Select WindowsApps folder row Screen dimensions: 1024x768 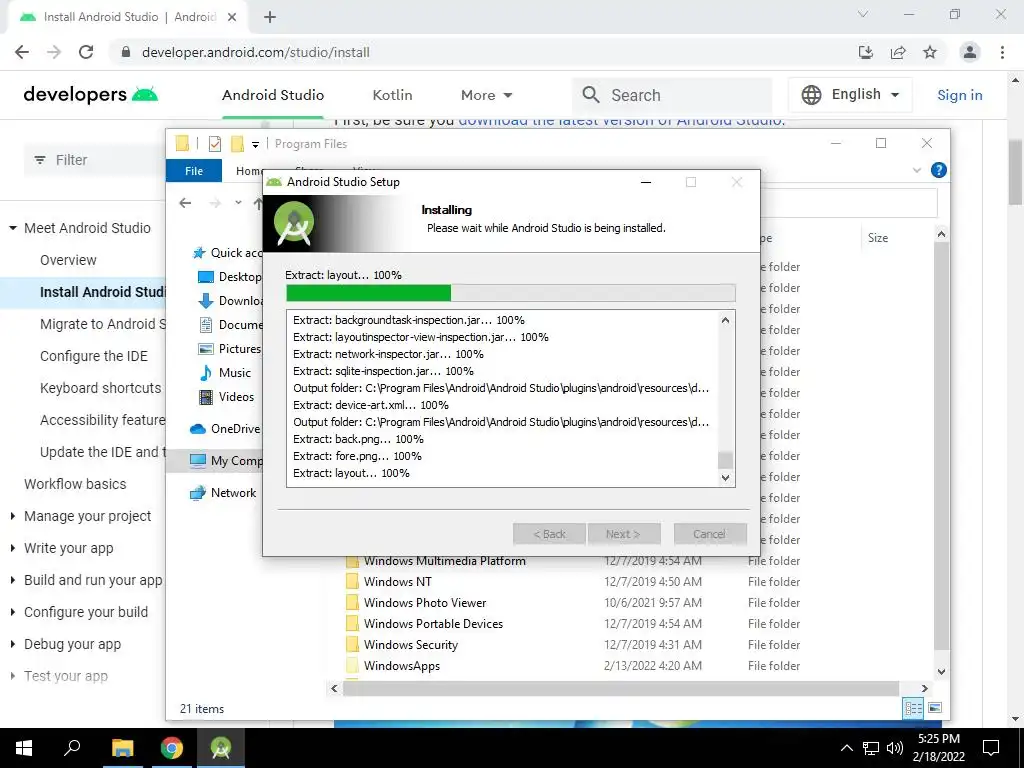click(x=402, y=666)
